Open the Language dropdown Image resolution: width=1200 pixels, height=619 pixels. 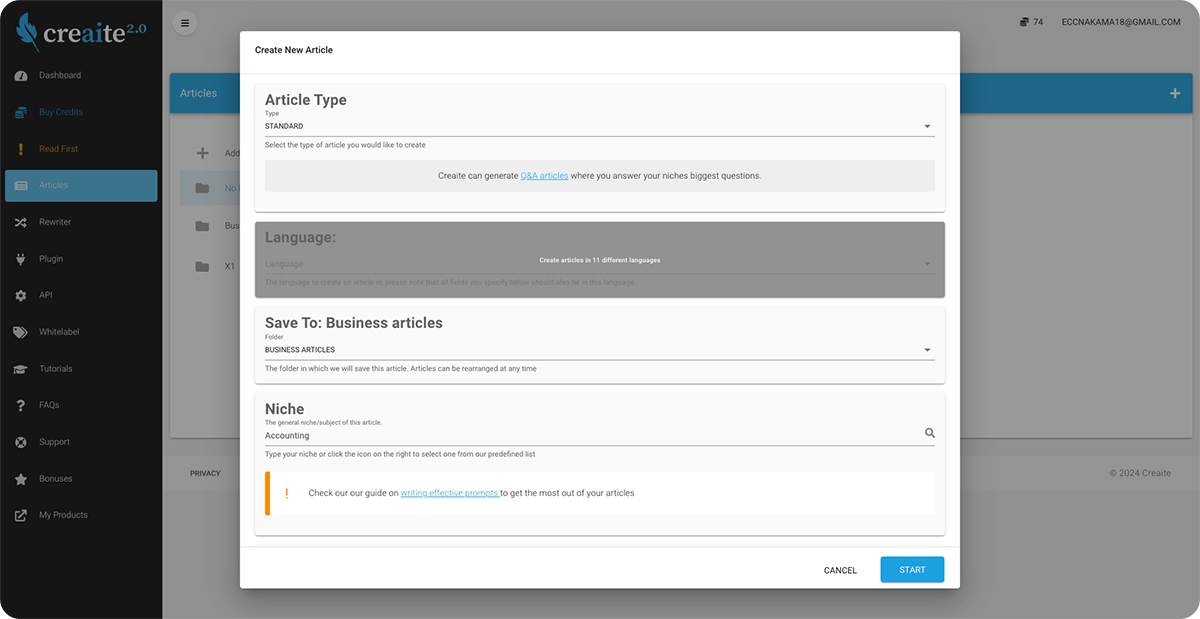point(597,264)
